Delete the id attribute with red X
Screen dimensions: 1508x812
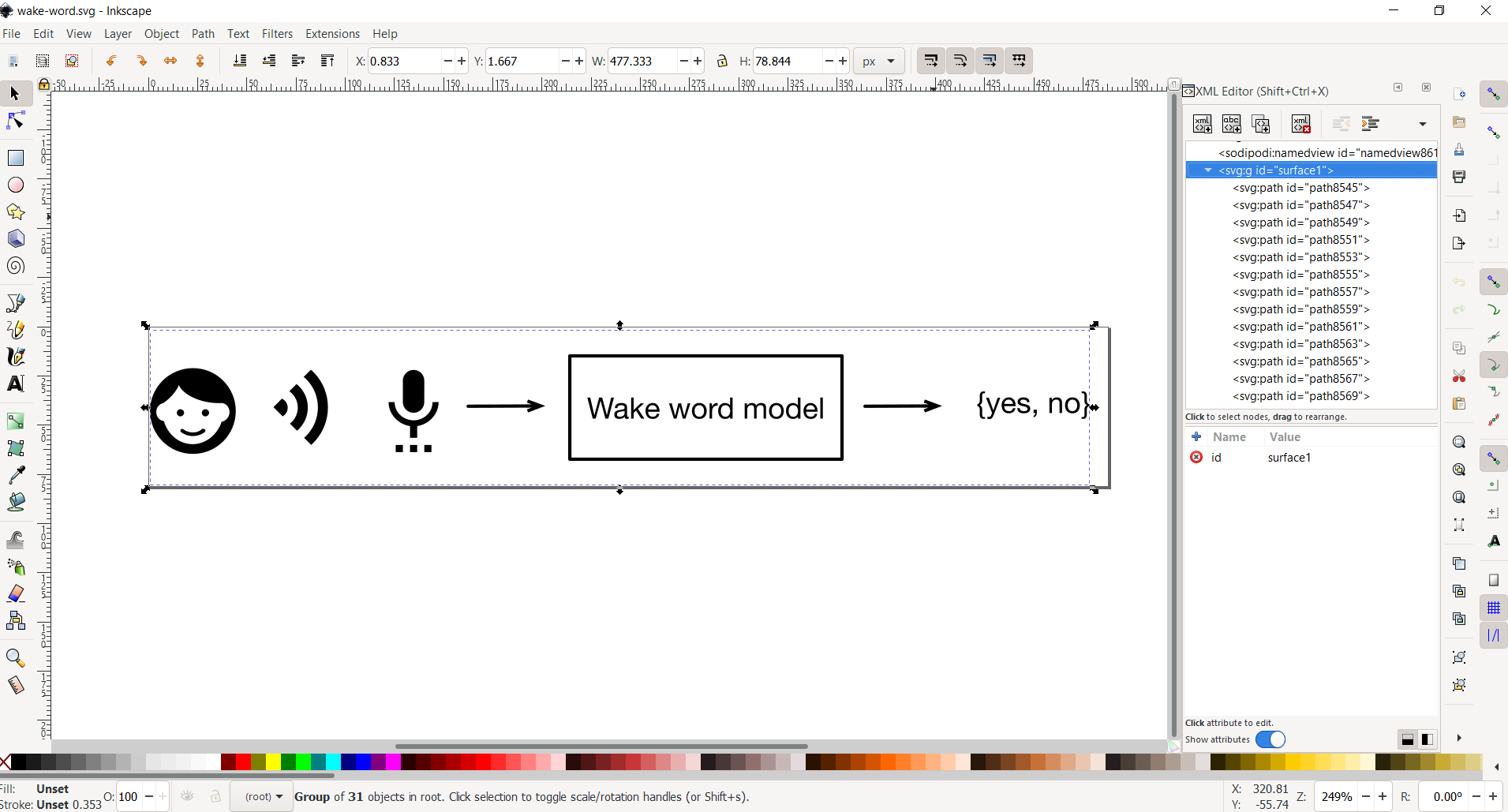click(x=1196, y=457)
